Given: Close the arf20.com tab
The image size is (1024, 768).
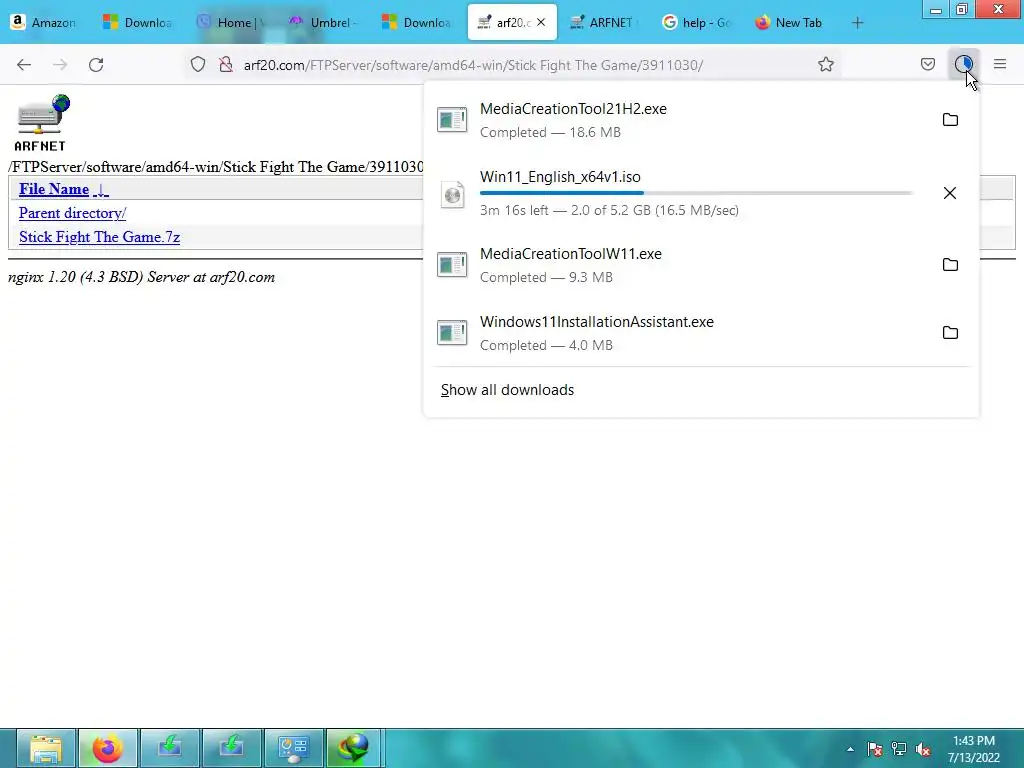Looking at the screenshot, I should click(541, 22).
